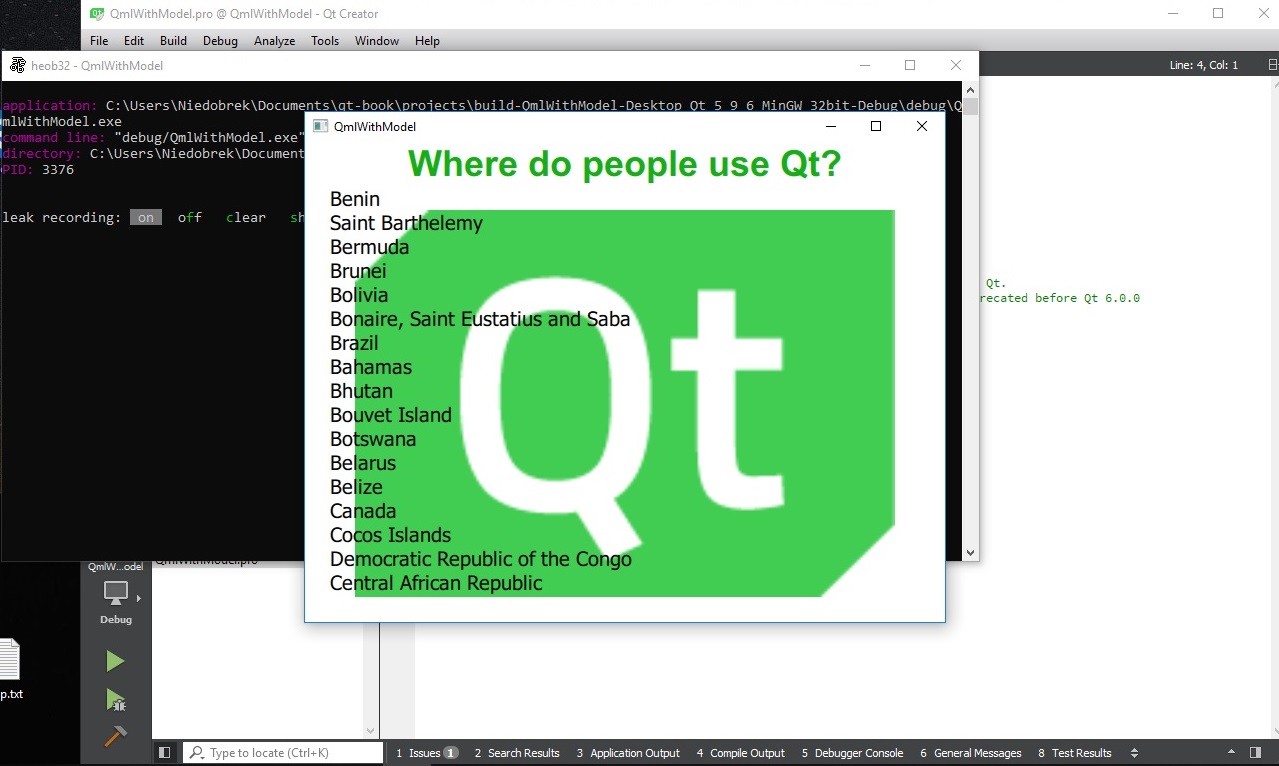
Task: Click the QmlWithModel app window icon
Action: 321,126
